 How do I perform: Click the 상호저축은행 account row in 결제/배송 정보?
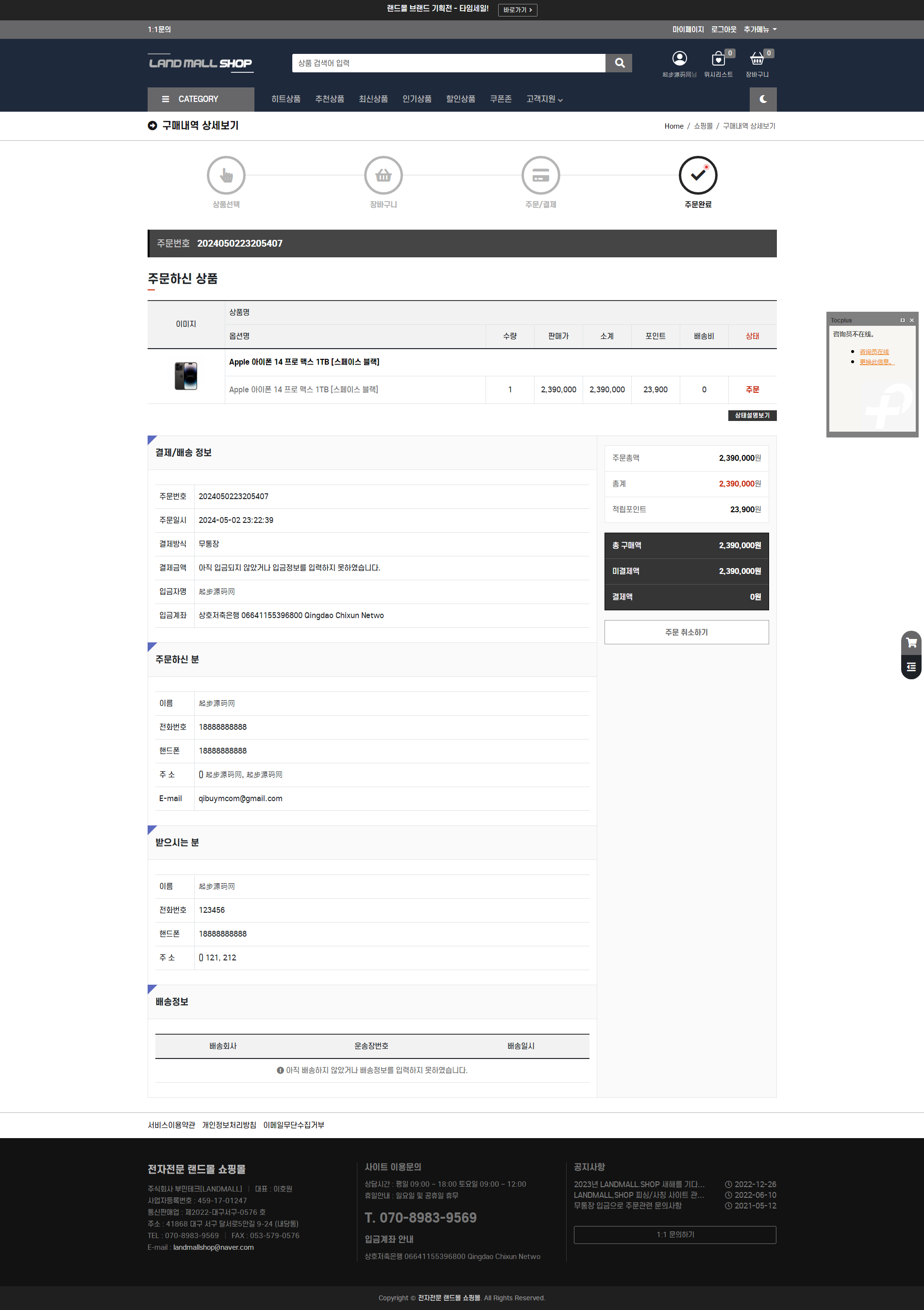point(372,616)
